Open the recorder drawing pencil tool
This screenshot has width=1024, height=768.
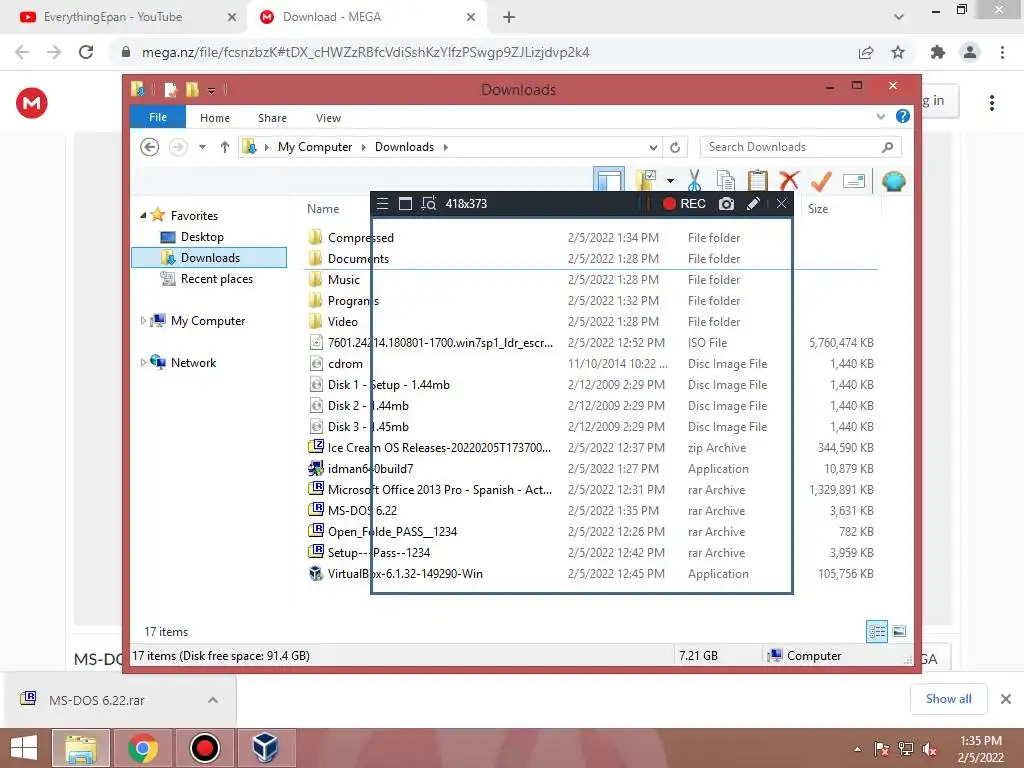tap(753, 204)
